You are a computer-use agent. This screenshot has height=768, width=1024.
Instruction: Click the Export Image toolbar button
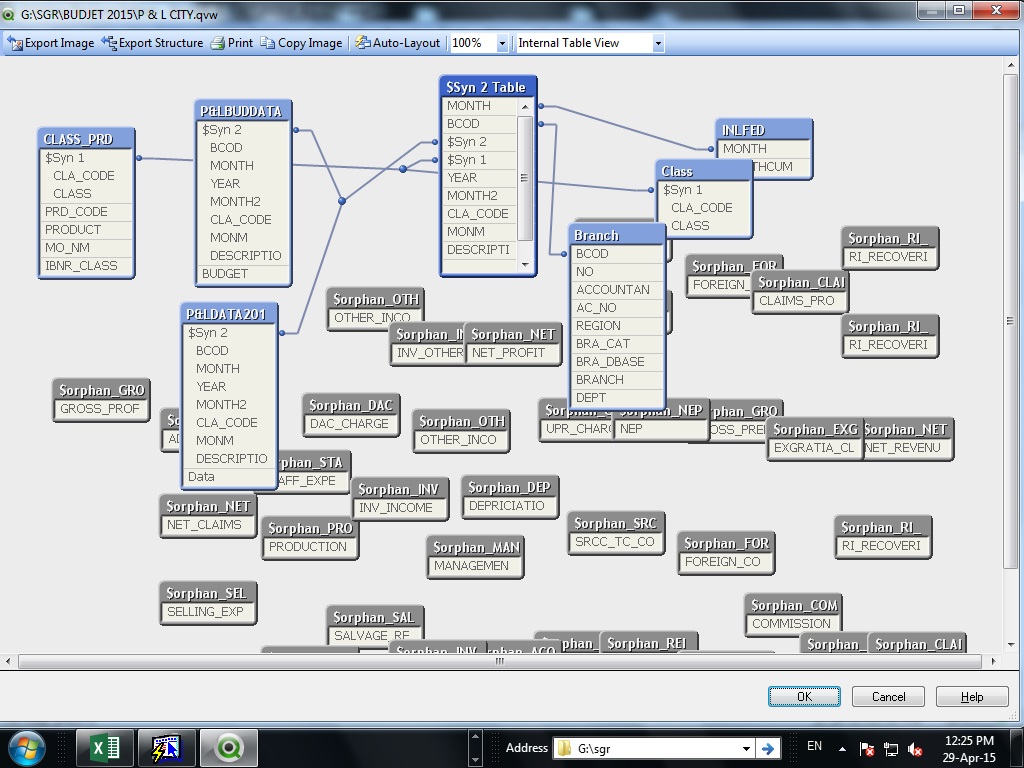click(51, 43)
